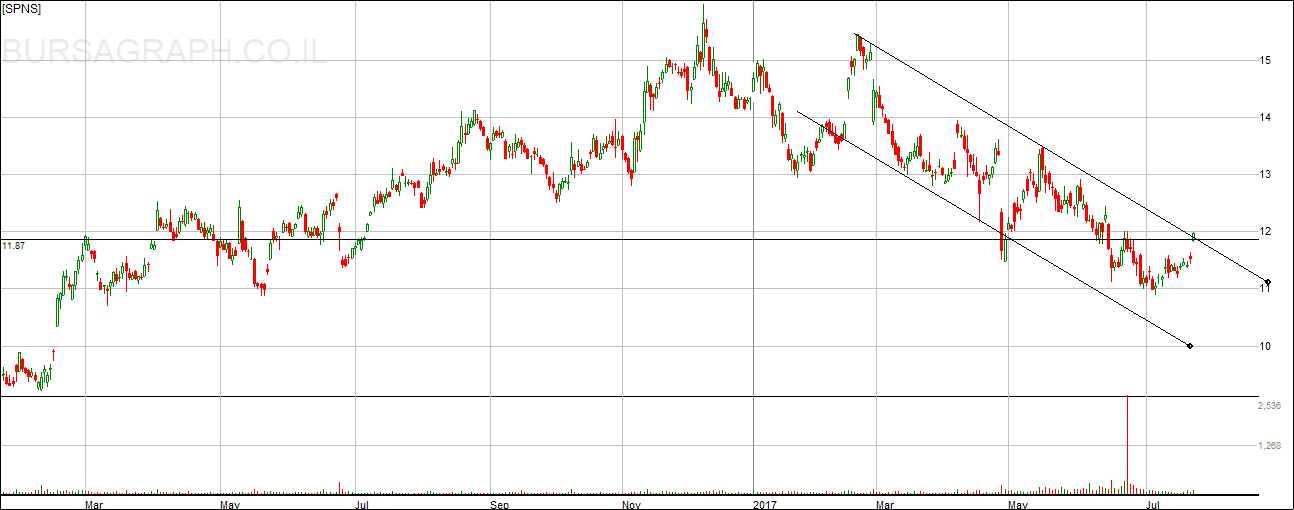Screen dimensions: 1294x510
Task: Click the 10 price level on the axis
Action: (1265, 347)
